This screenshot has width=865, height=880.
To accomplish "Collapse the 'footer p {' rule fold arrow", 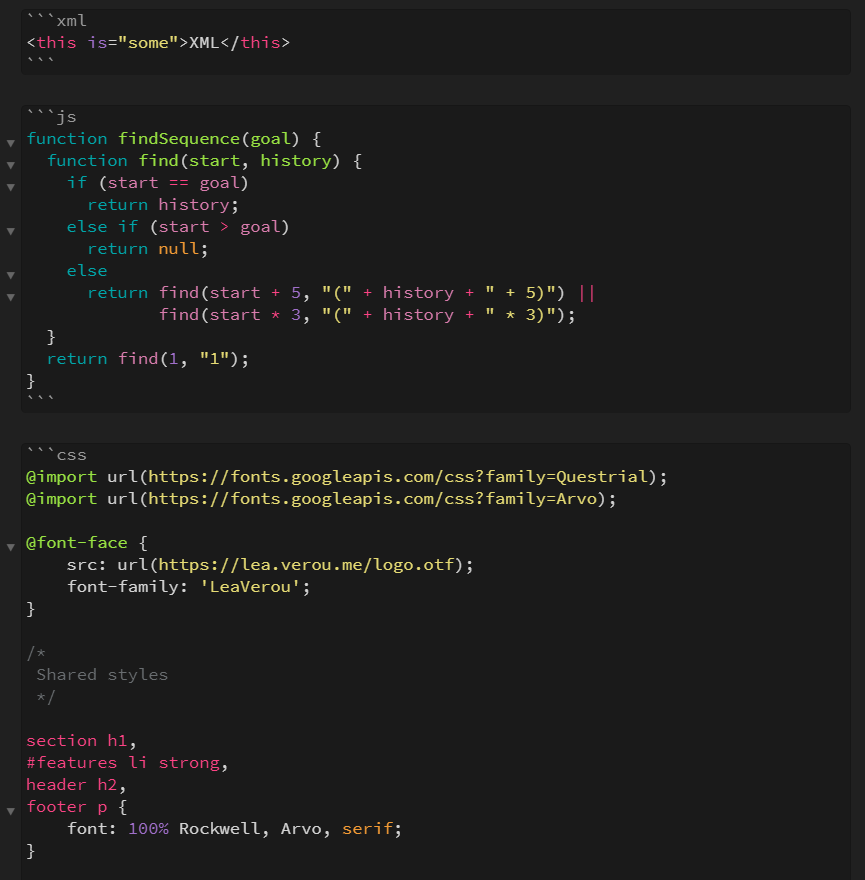I will pos(11,811).
